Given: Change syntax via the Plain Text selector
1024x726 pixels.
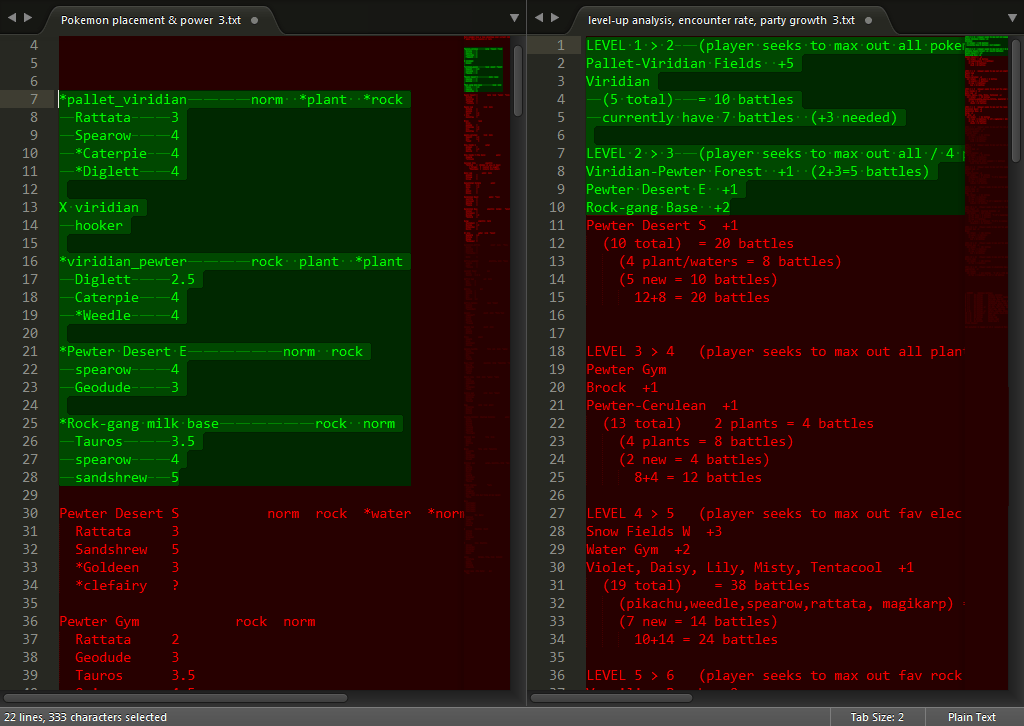Looking at the screenshot, I should 971,717.
